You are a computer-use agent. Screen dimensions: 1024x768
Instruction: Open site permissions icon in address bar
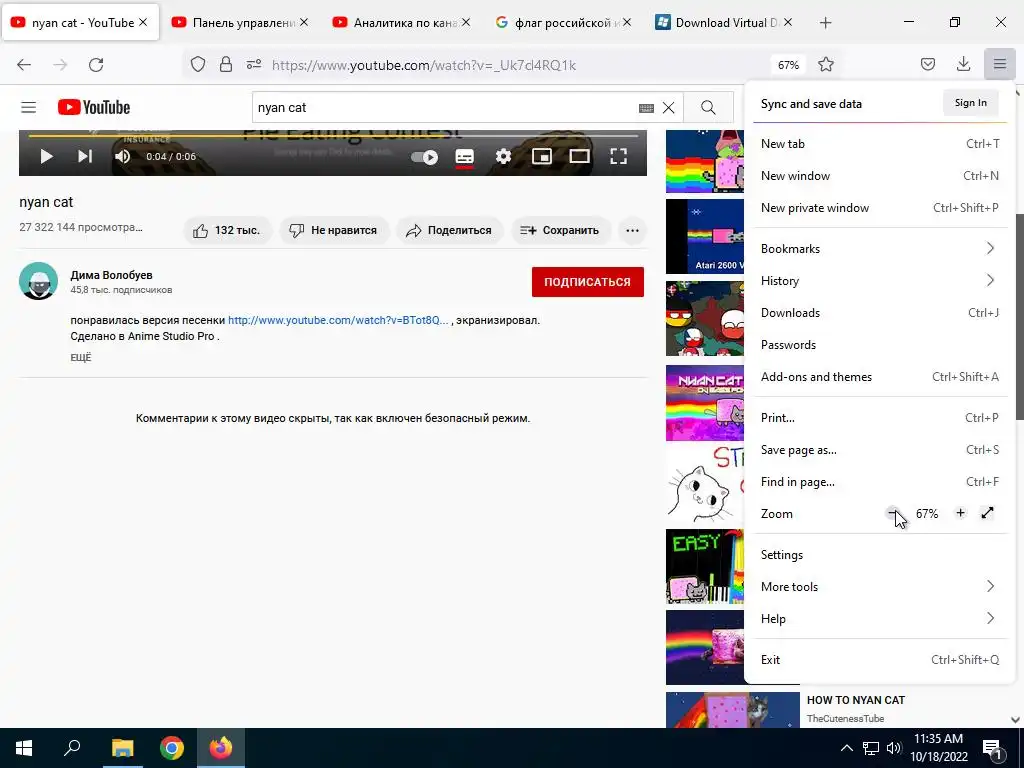(254, 65)
